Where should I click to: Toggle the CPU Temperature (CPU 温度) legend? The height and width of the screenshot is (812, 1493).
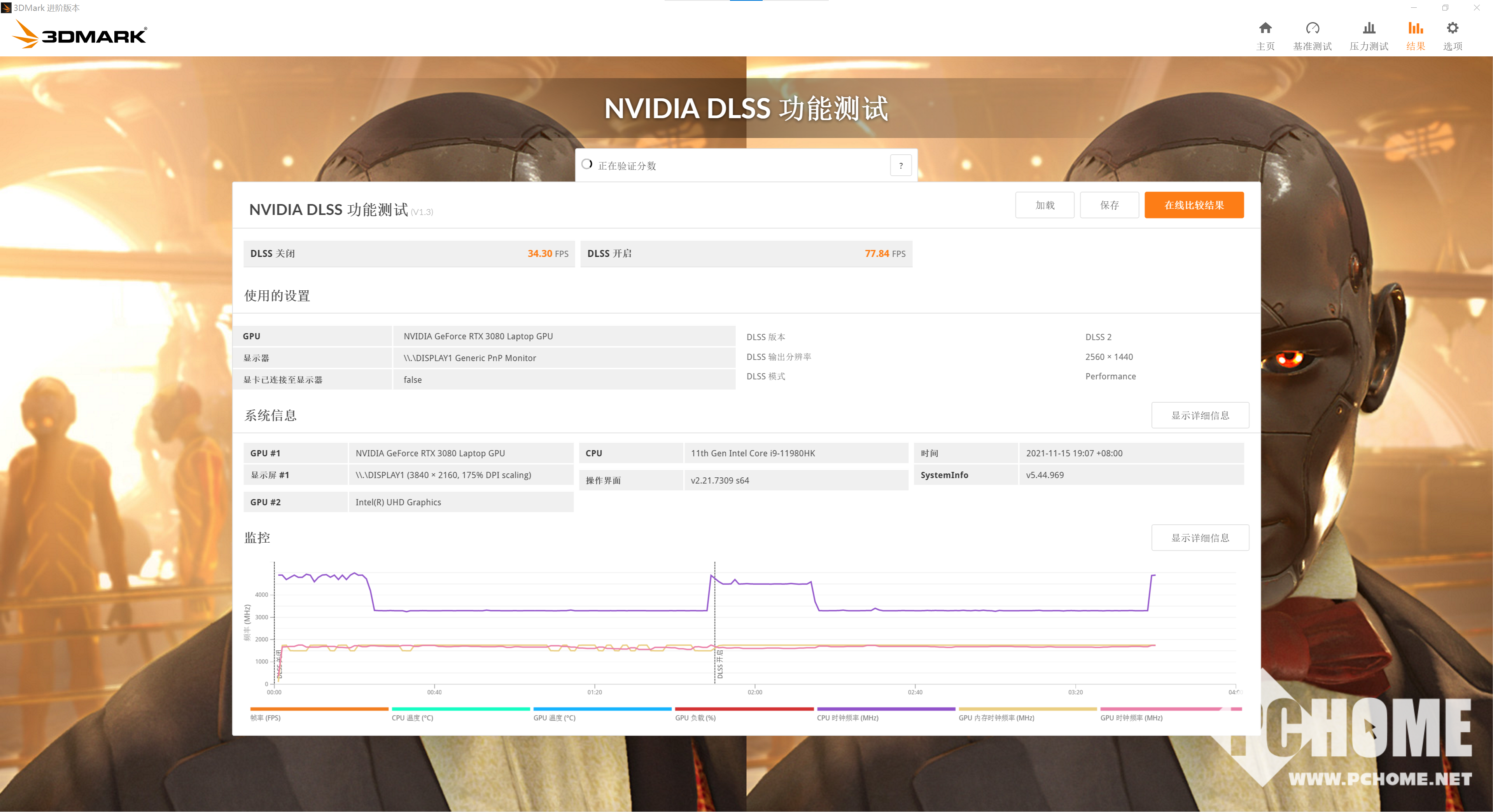click(461, 714)
